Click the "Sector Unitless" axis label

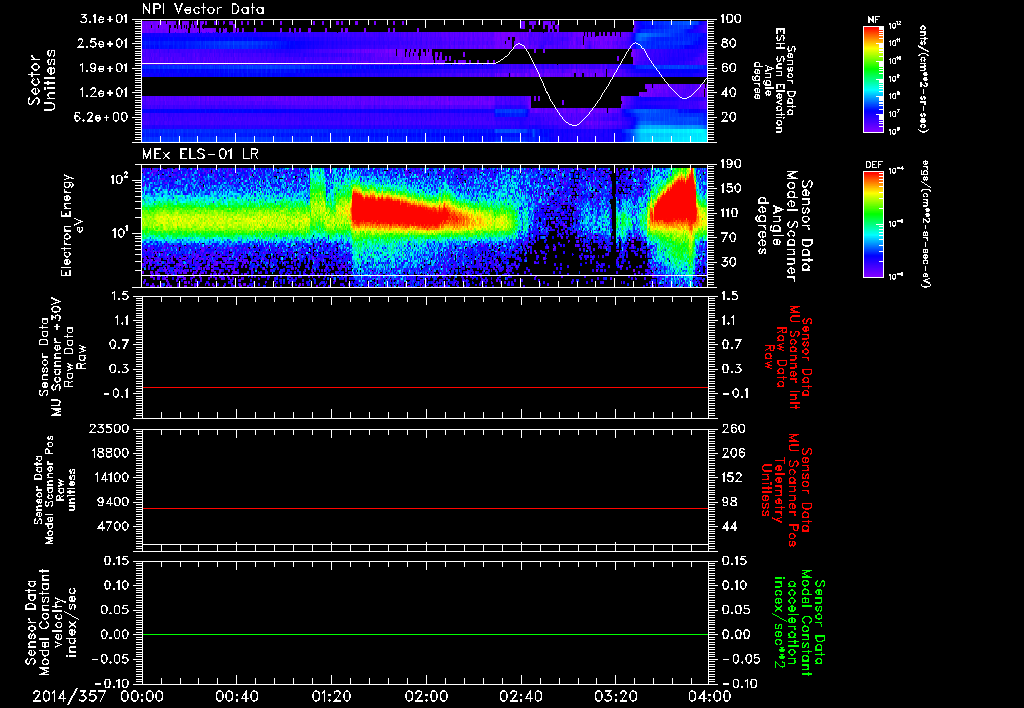42,80
